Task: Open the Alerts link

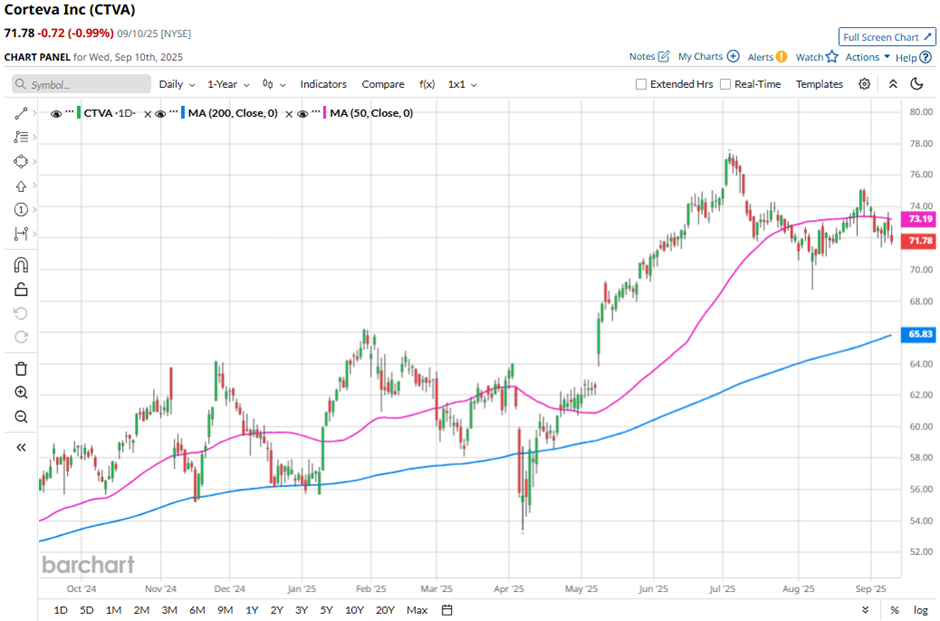Action: pos(760,57)
